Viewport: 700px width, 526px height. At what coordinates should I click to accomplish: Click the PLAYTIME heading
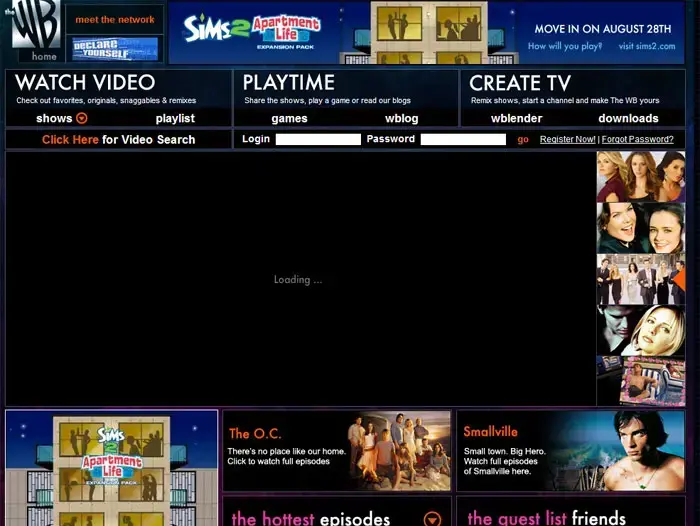(x=288, y=83)
